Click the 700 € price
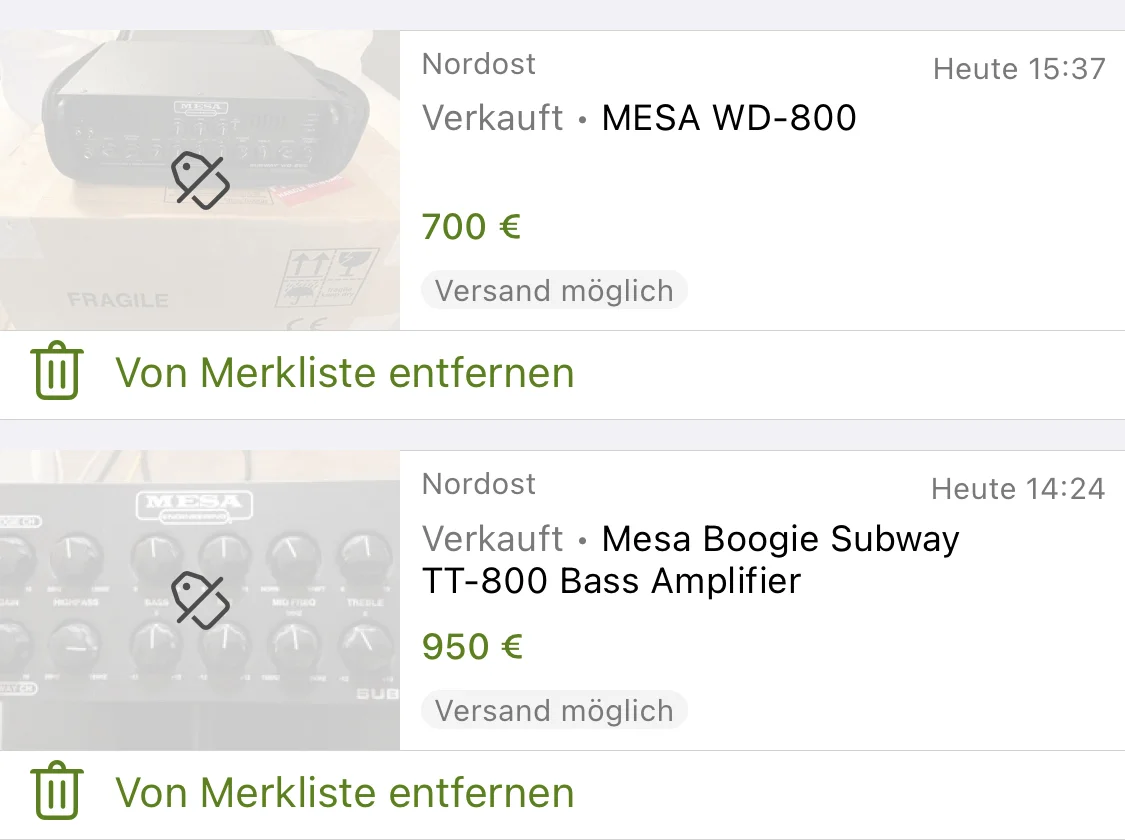Viewport: 1125px width, 840px height. click(471, 227)
